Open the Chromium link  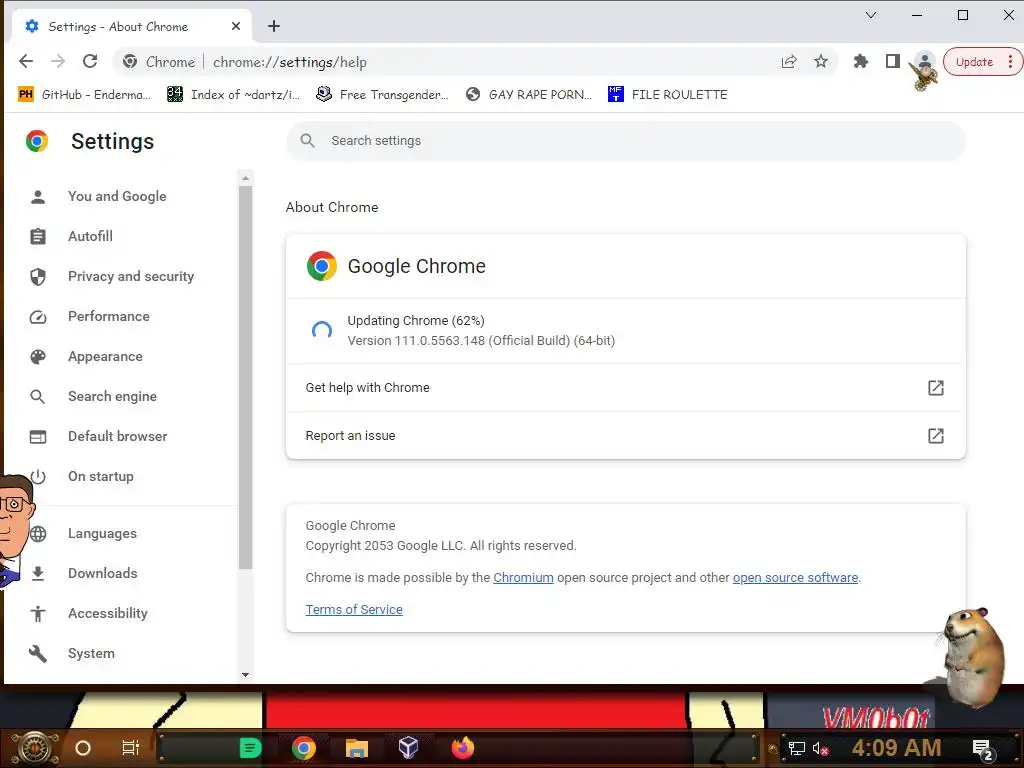click(x=523, y=578)
